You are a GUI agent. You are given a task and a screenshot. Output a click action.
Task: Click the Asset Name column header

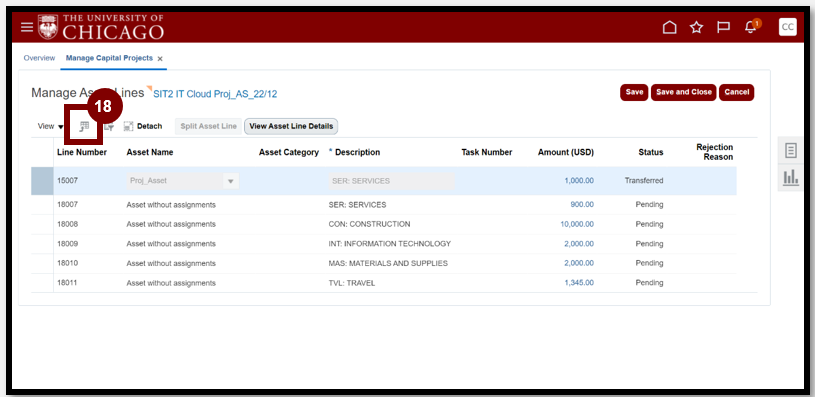pos(150,152)
